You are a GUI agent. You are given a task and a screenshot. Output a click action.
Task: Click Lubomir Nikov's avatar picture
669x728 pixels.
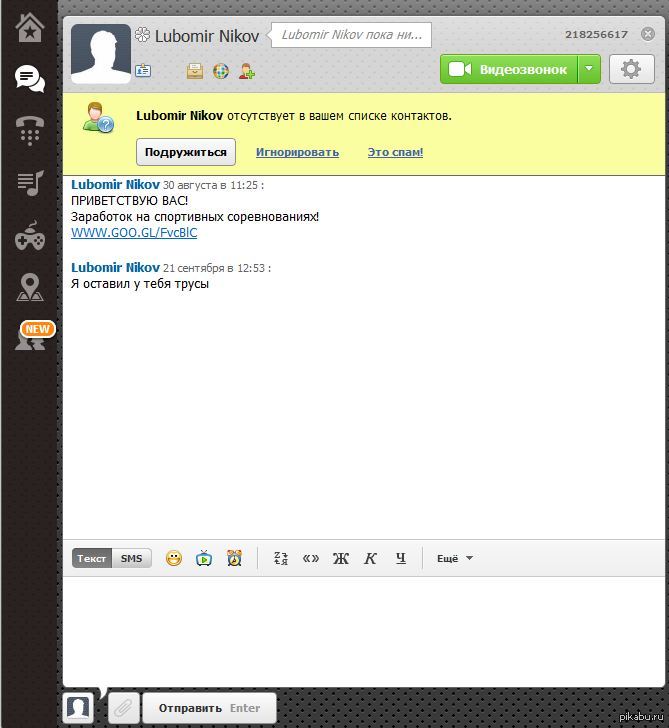coord(101,53)
